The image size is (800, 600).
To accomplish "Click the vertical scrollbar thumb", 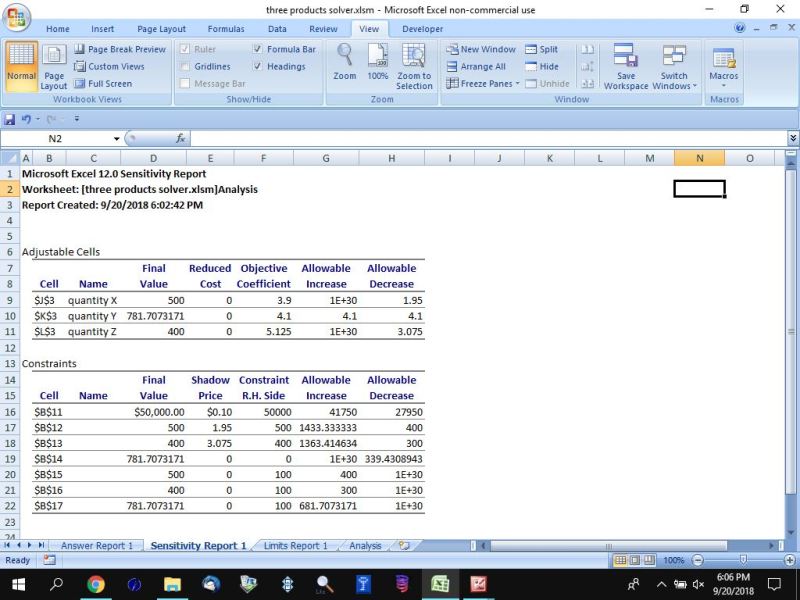I will (x=790, y=332).
